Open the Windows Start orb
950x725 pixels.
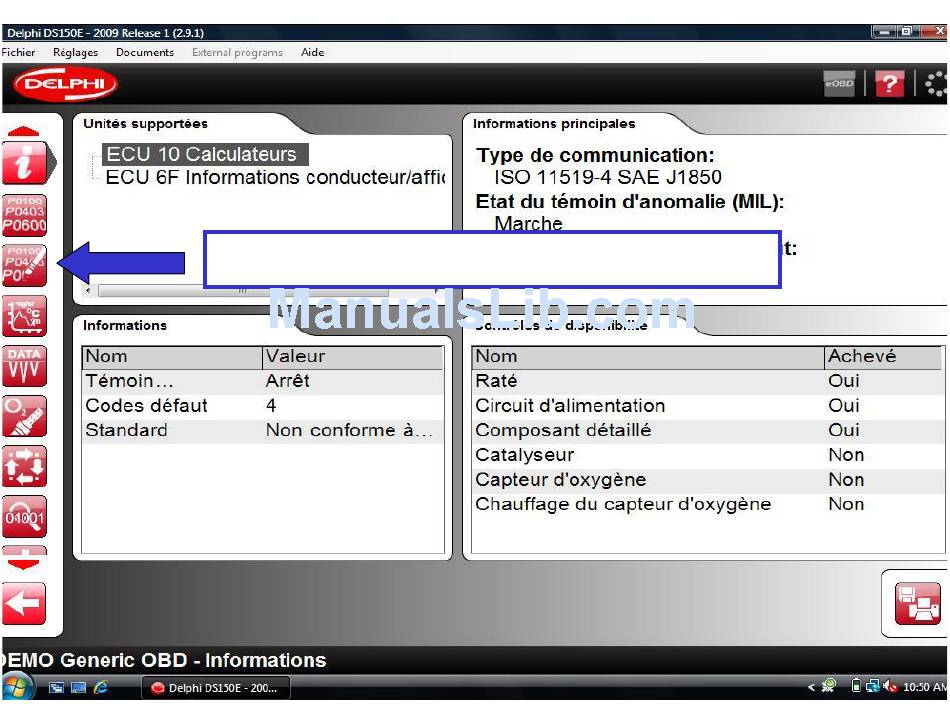coord(17,687)
